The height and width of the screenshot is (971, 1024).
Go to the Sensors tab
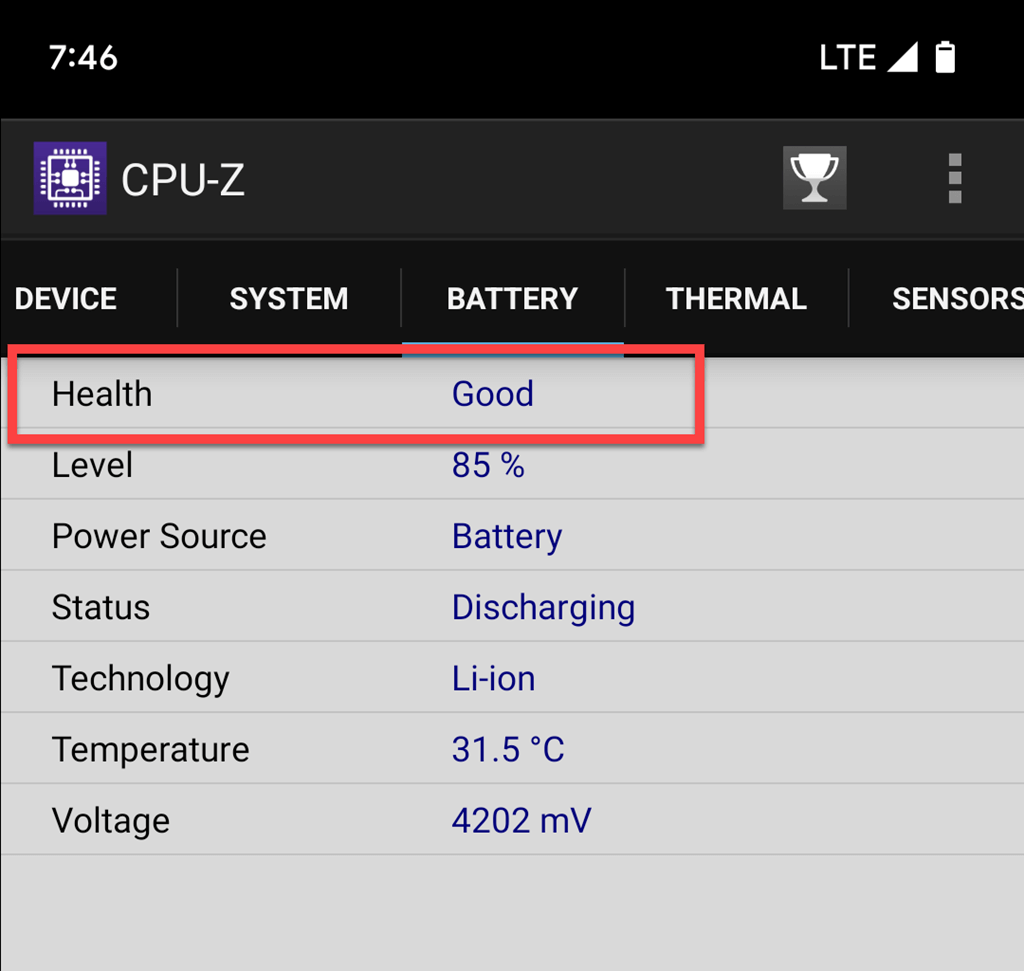(955, 299)
